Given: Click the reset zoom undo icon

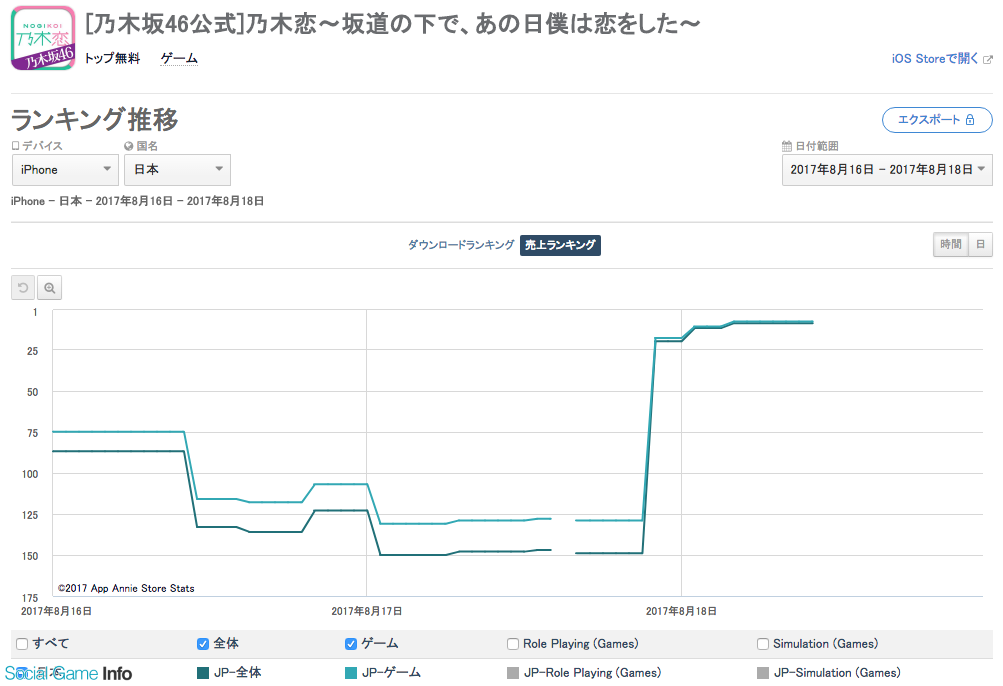Looking at the screenshot, I should [x=23, y=288].
